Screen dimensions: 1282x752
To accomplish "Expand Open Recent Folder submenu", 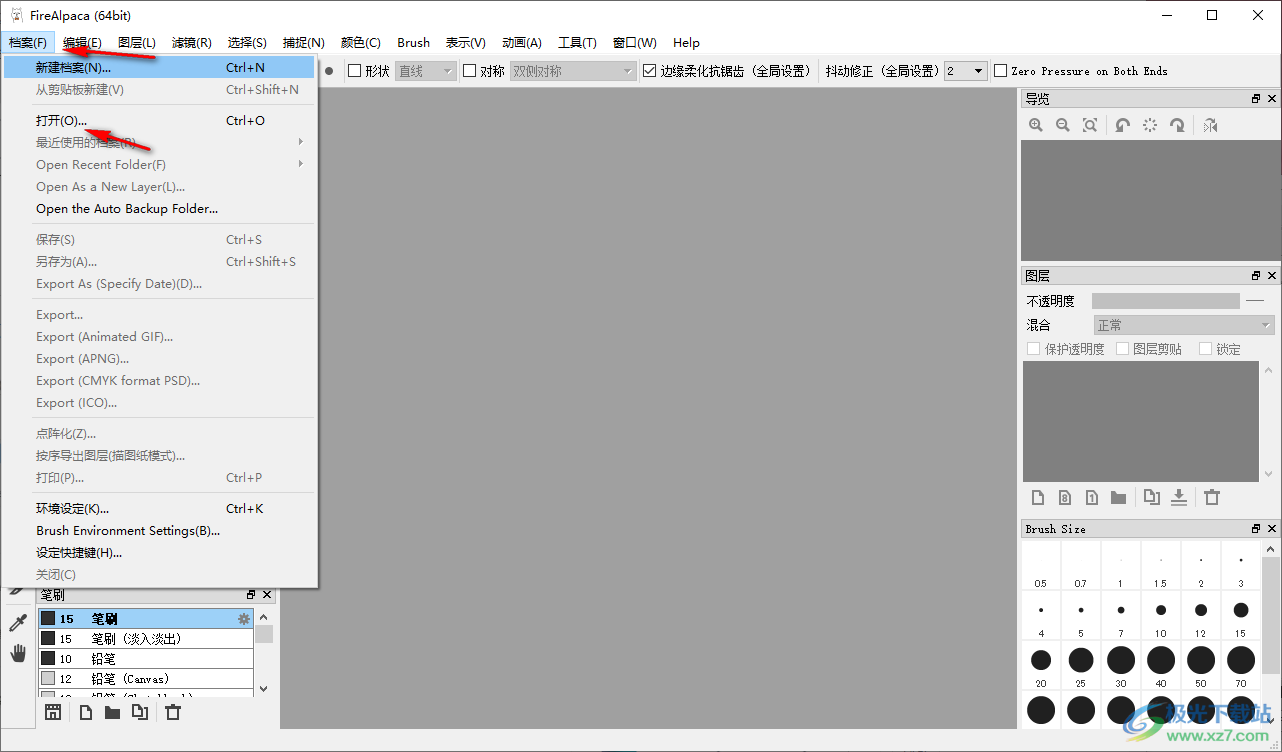I will coord(300,164).
